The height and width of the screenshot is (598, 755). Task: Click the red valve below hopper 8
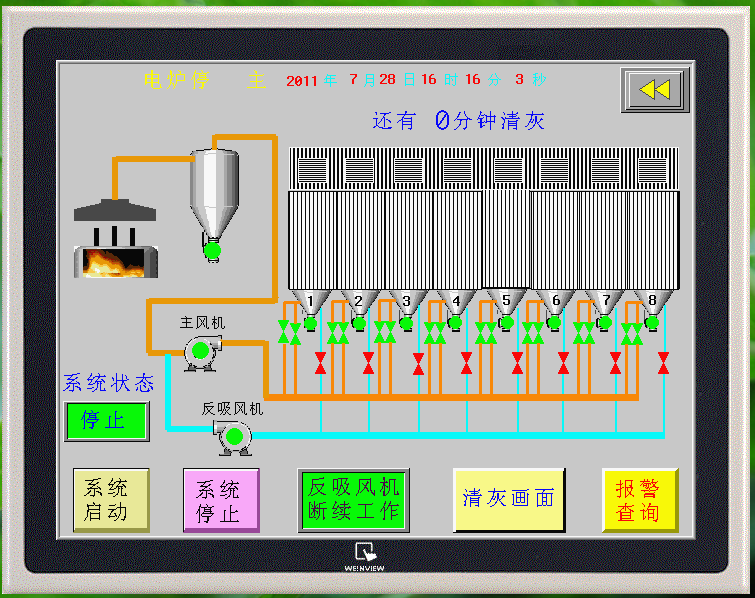[664, 363]
